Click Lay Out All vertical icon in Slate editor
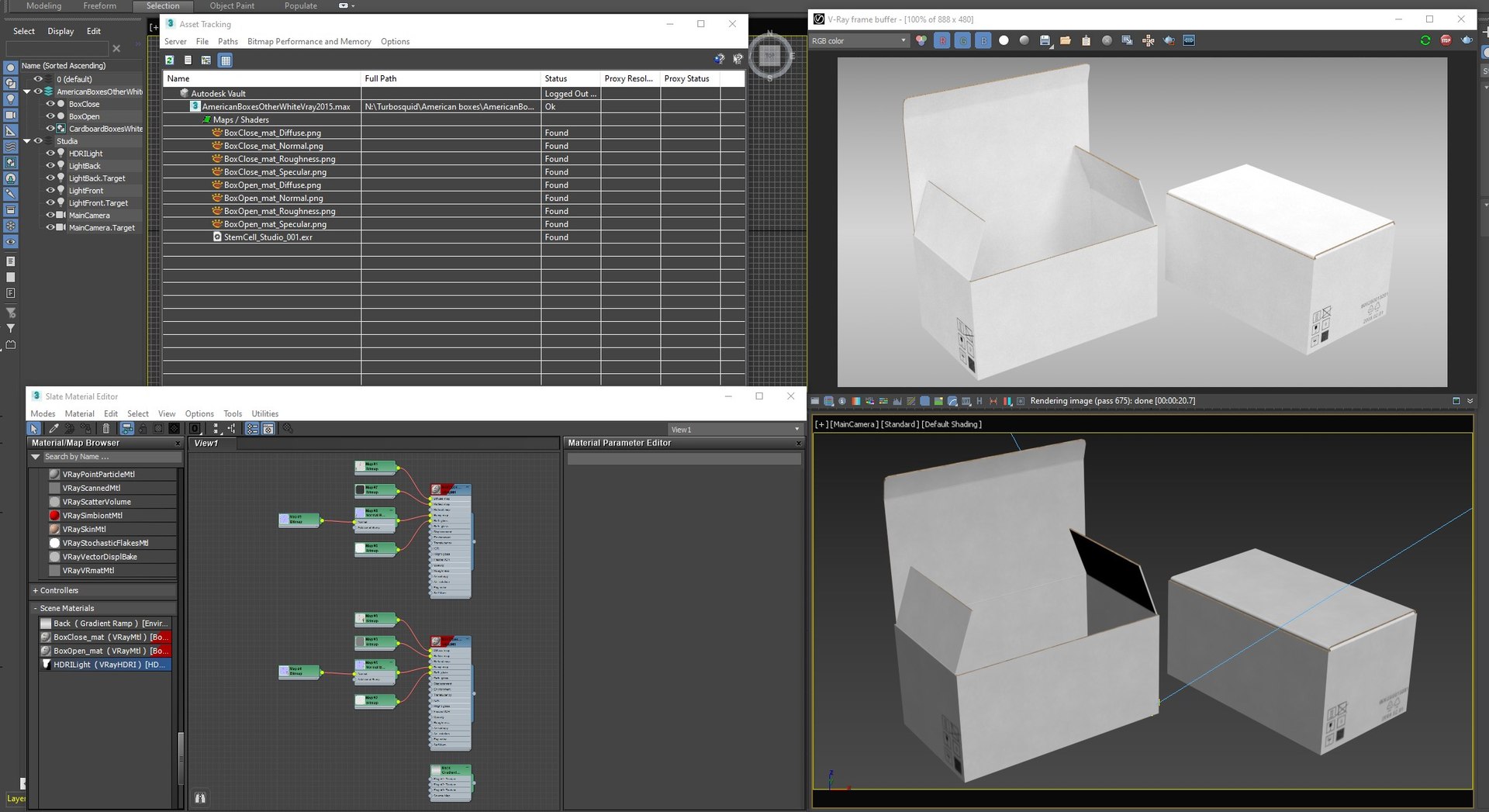The height and width of the screenshot is (812, 1489). coord(216,429)
